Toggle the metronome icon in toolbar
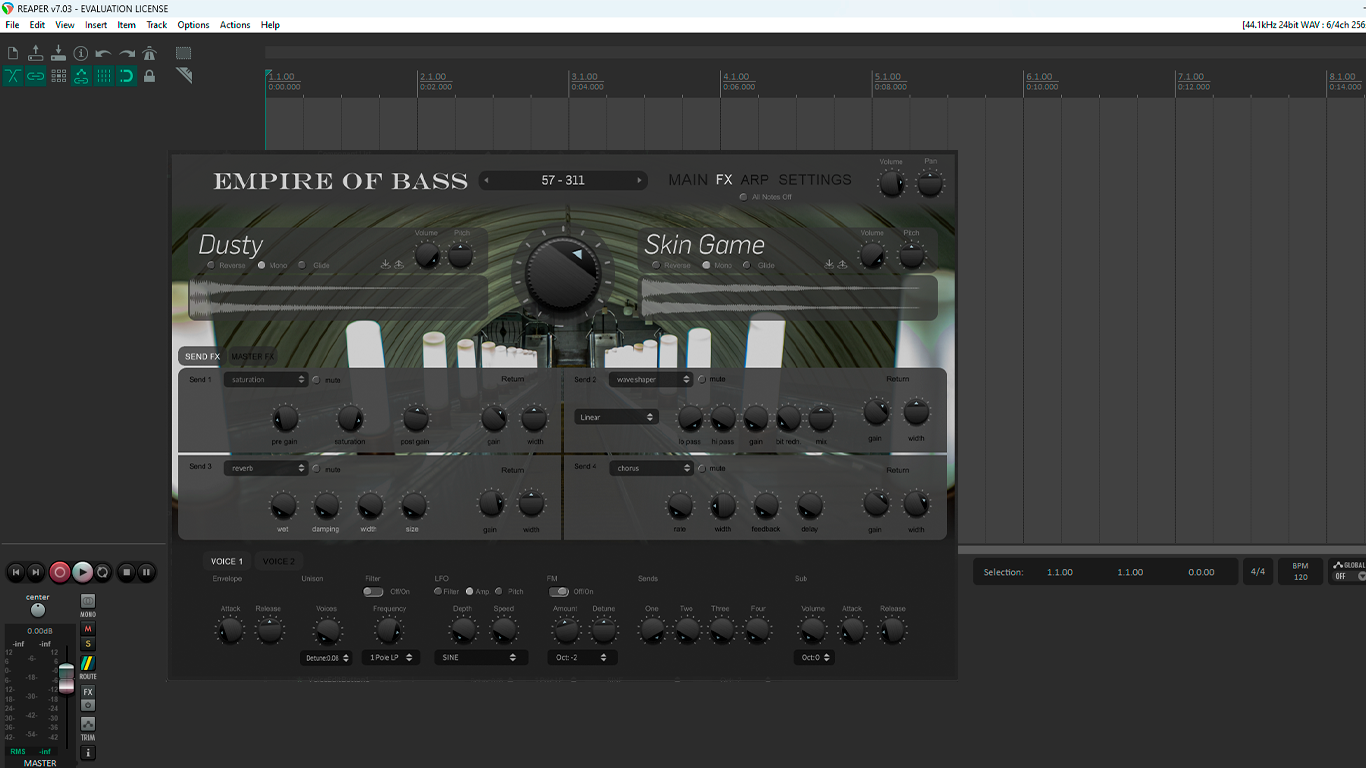Viewport: 1366px width, 768px height. pyautogui.click(x=150, y=53)
